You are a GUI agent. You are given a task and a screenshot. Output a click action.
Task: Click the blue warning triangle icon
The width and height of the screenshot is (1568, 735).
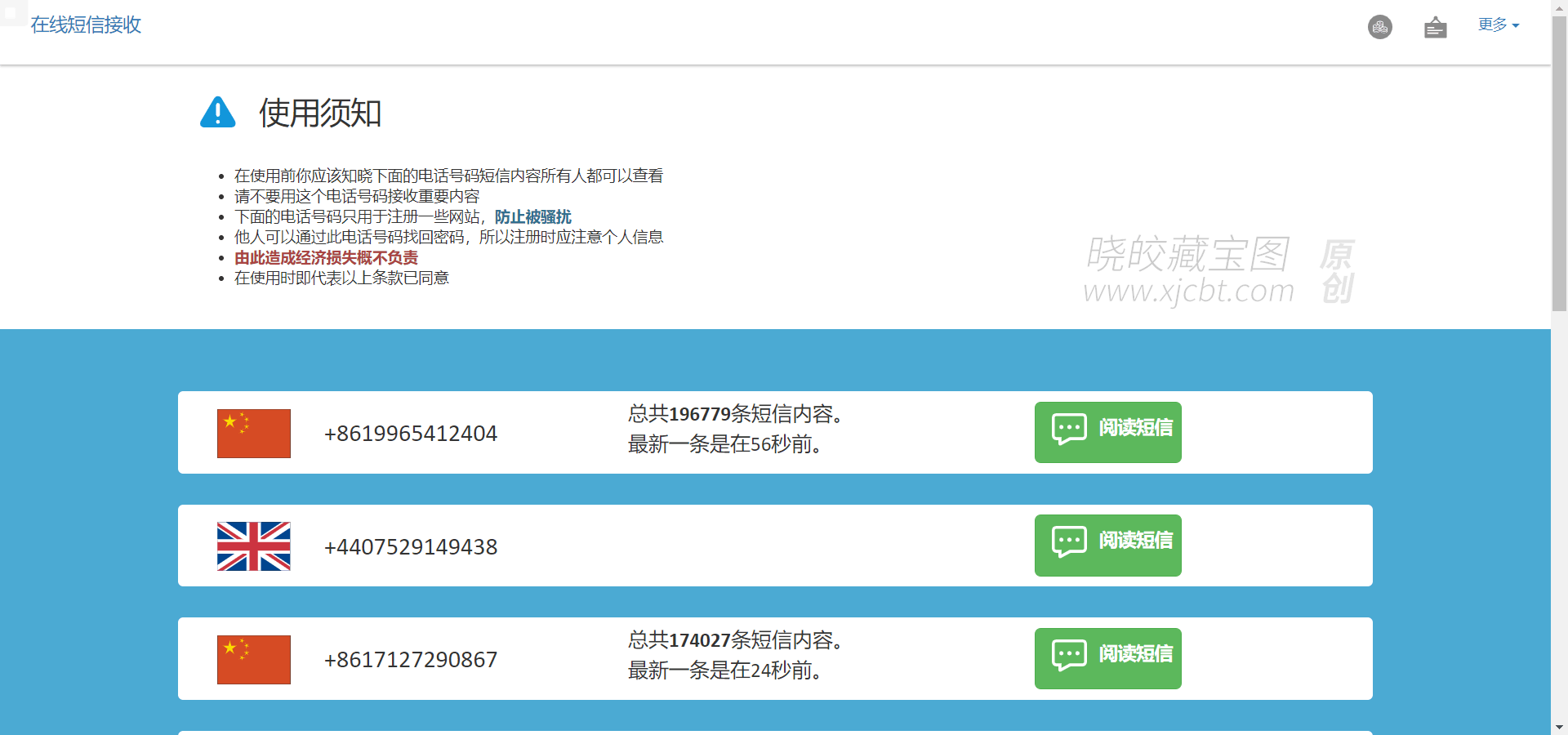218,112
